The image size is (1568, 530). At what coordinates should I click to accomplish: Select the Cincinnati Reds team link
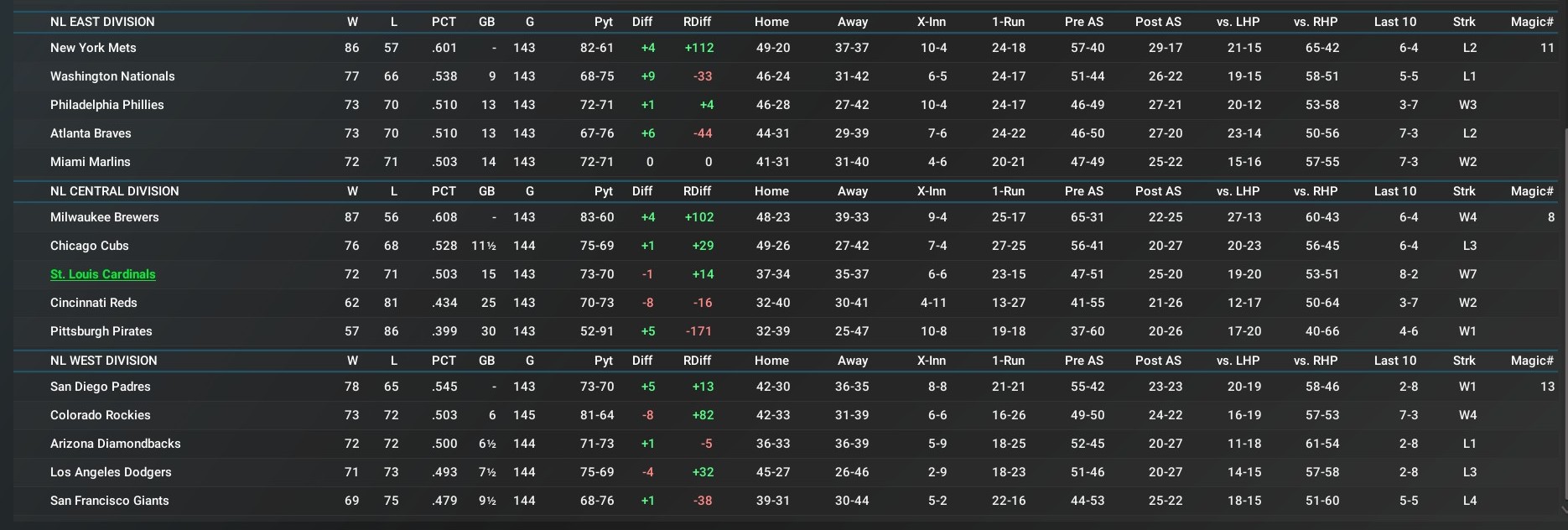click(x=94, y=303)
